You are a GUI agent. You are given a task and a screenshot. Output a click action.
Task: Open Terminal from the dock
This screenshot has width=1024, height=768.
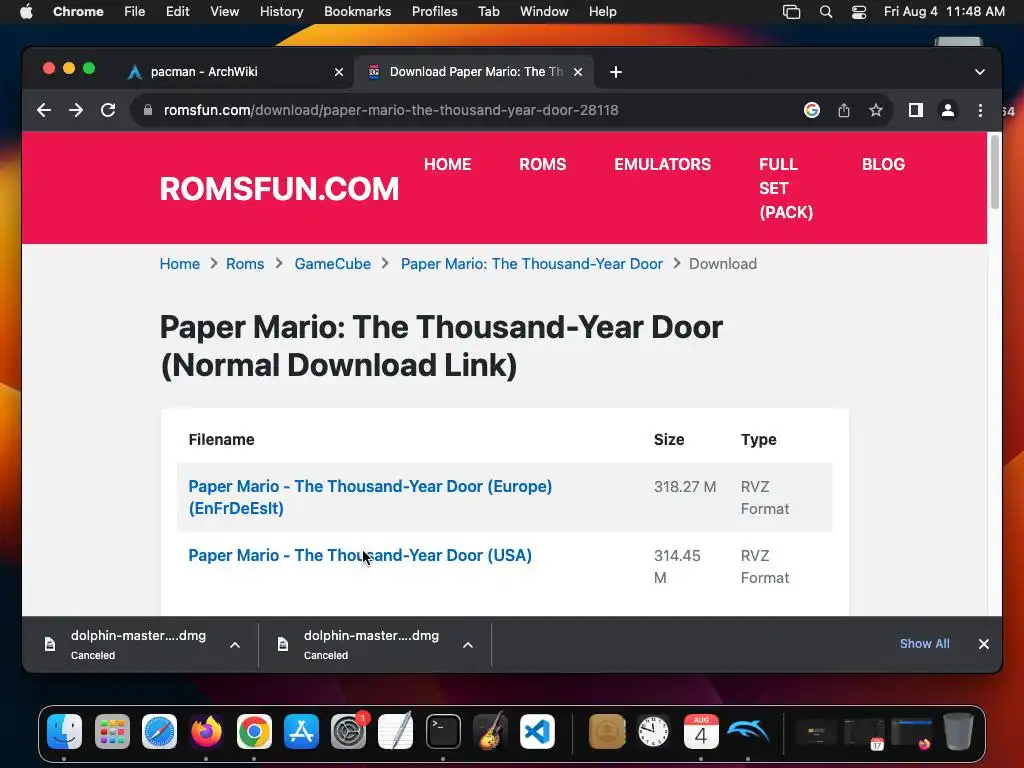pos(443,731)
